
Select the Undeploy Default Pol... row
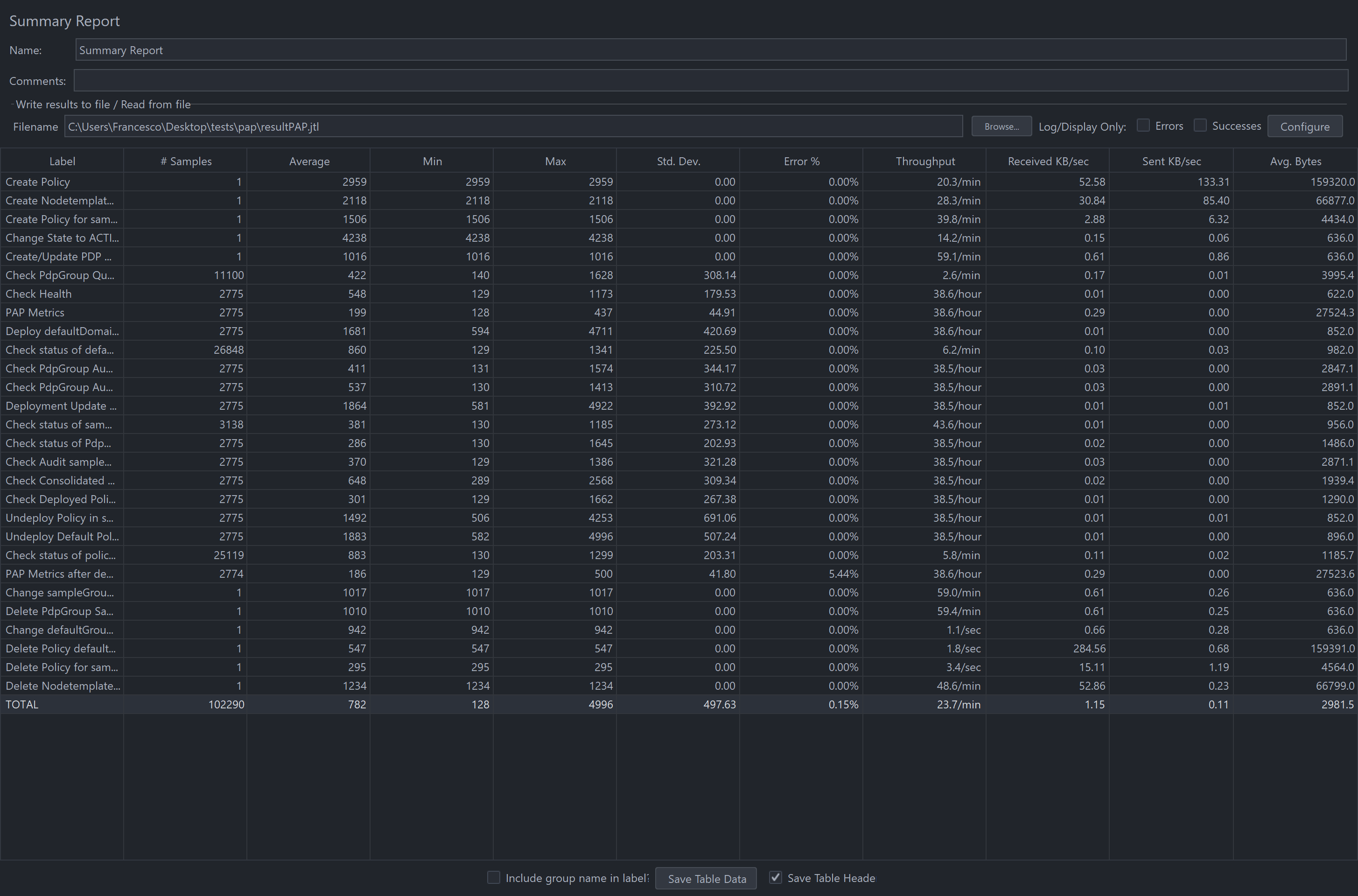[x=679, y=537]
